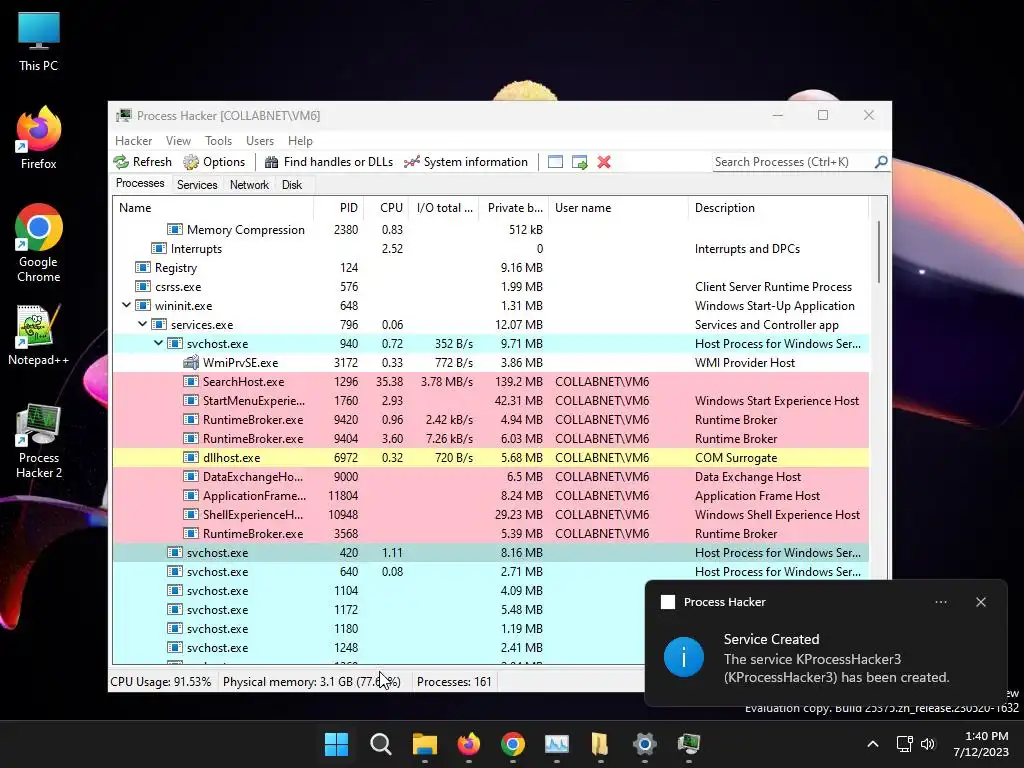Select the StartMenuExperience process row
This screenshot has width=1024, height=768.
(x=491, y=400)
